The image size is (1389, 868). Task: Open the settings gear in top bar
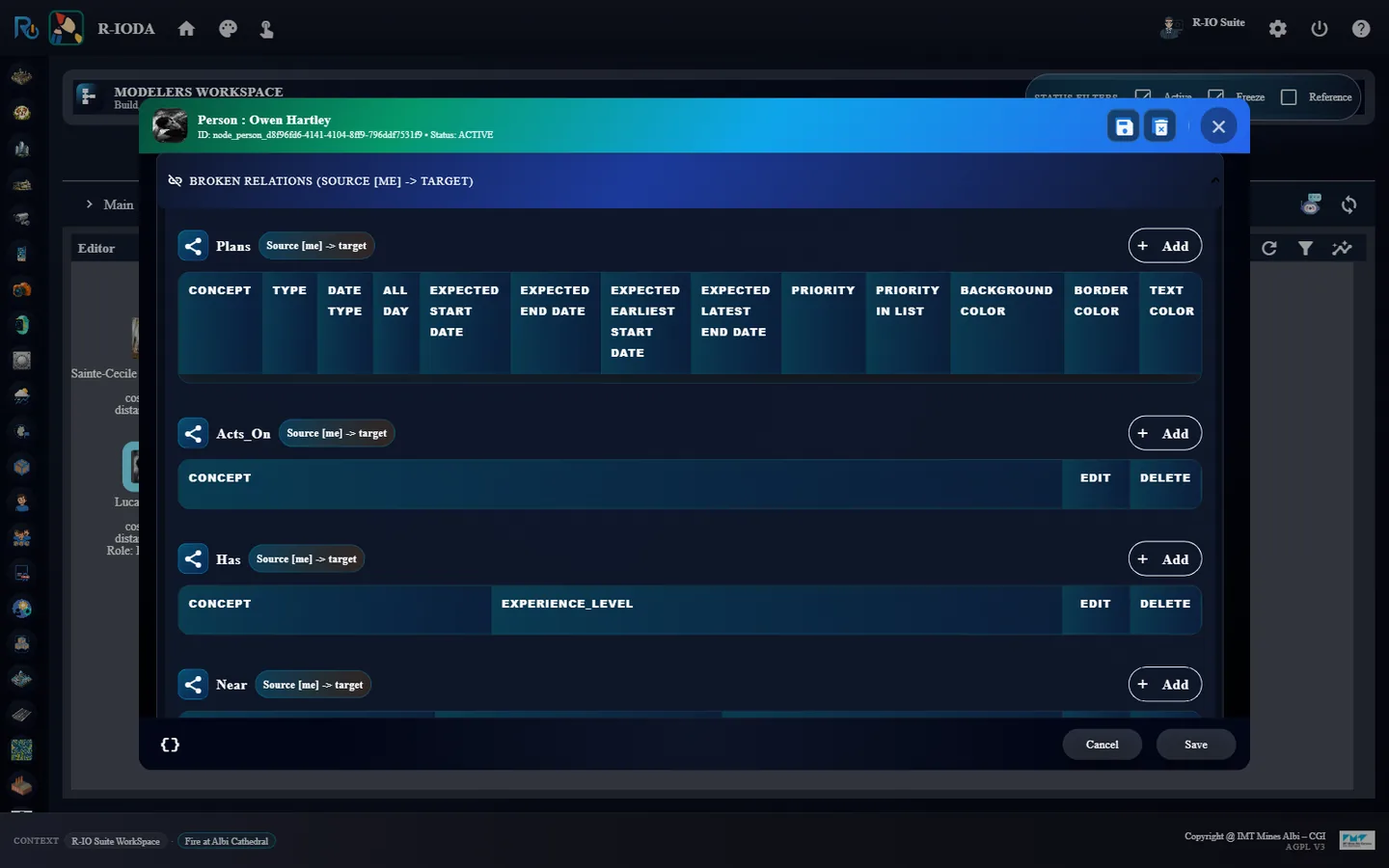tap(1278, 29)
